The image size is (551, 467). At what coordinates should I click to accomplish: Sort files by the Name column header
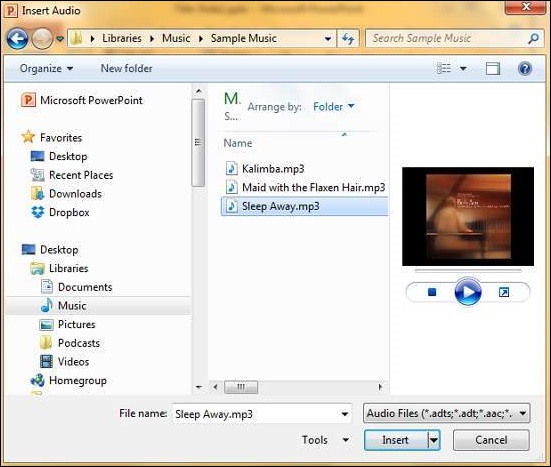coord(238,143)
